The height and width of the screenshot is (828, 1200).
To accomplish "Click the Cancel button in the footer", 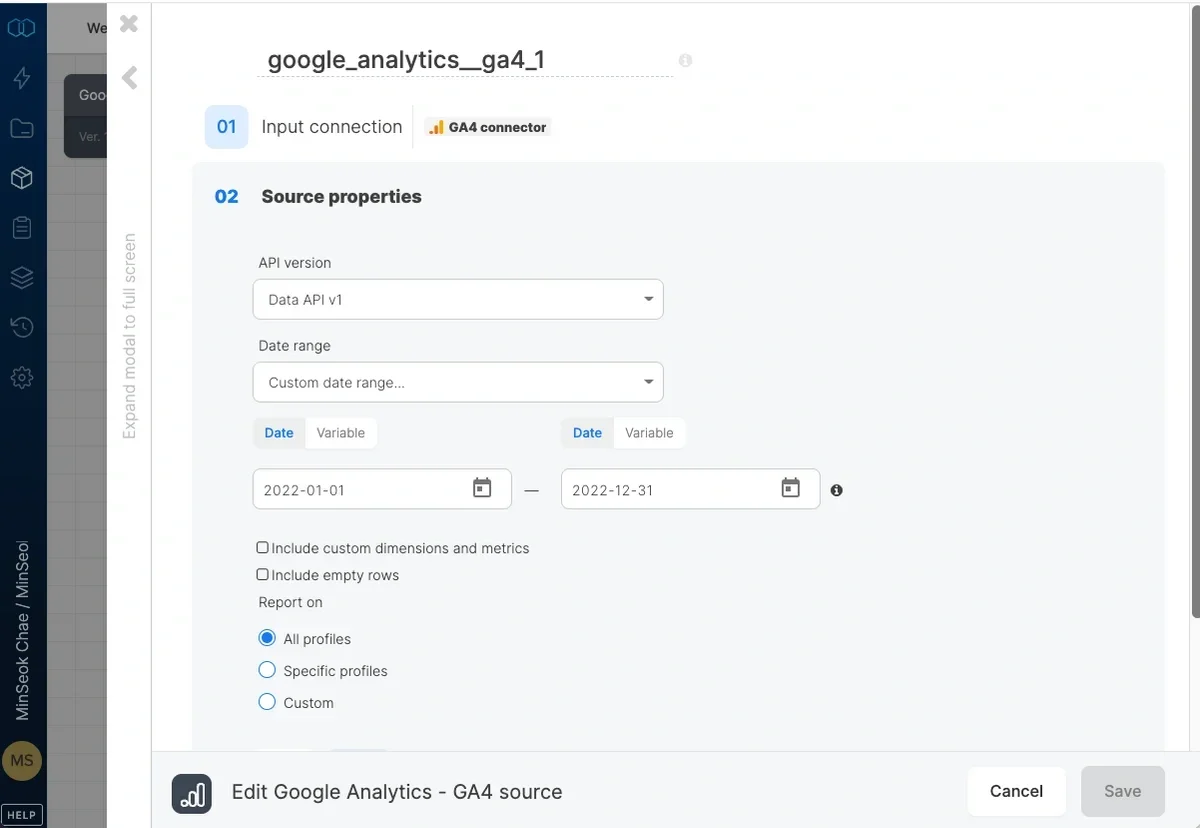I will tap(1016, 791).
